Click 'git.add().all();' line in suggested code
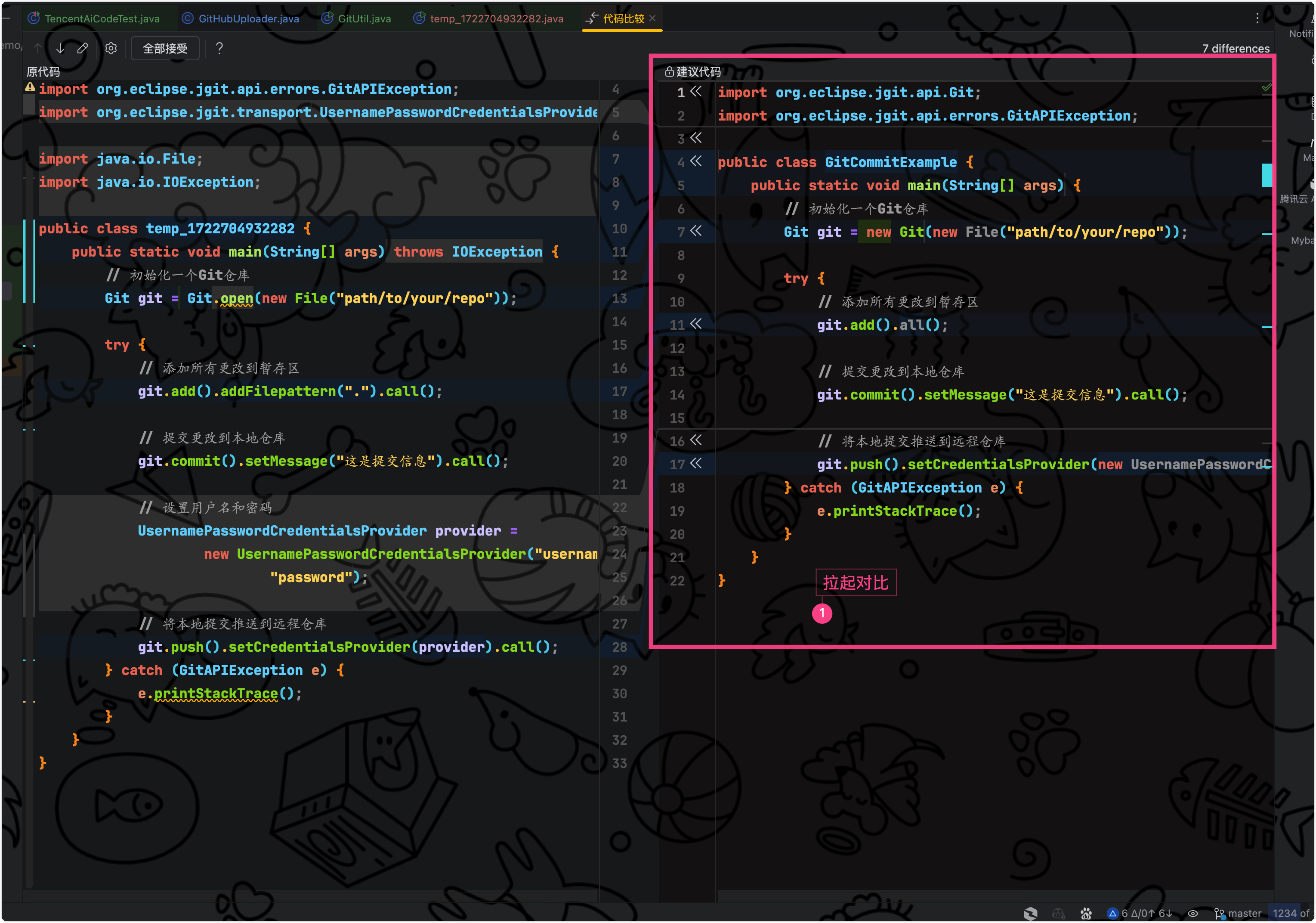The image size is (1316, 923). [x=883, y=325]
